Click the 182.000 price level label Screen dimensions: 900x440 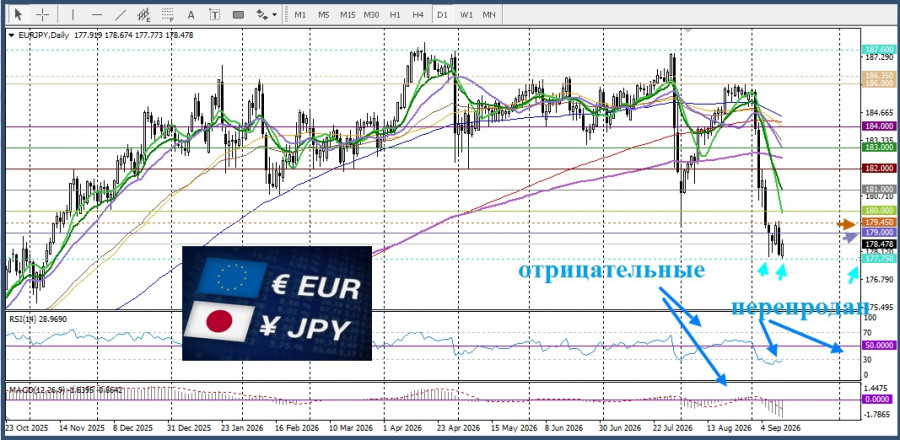879,169
